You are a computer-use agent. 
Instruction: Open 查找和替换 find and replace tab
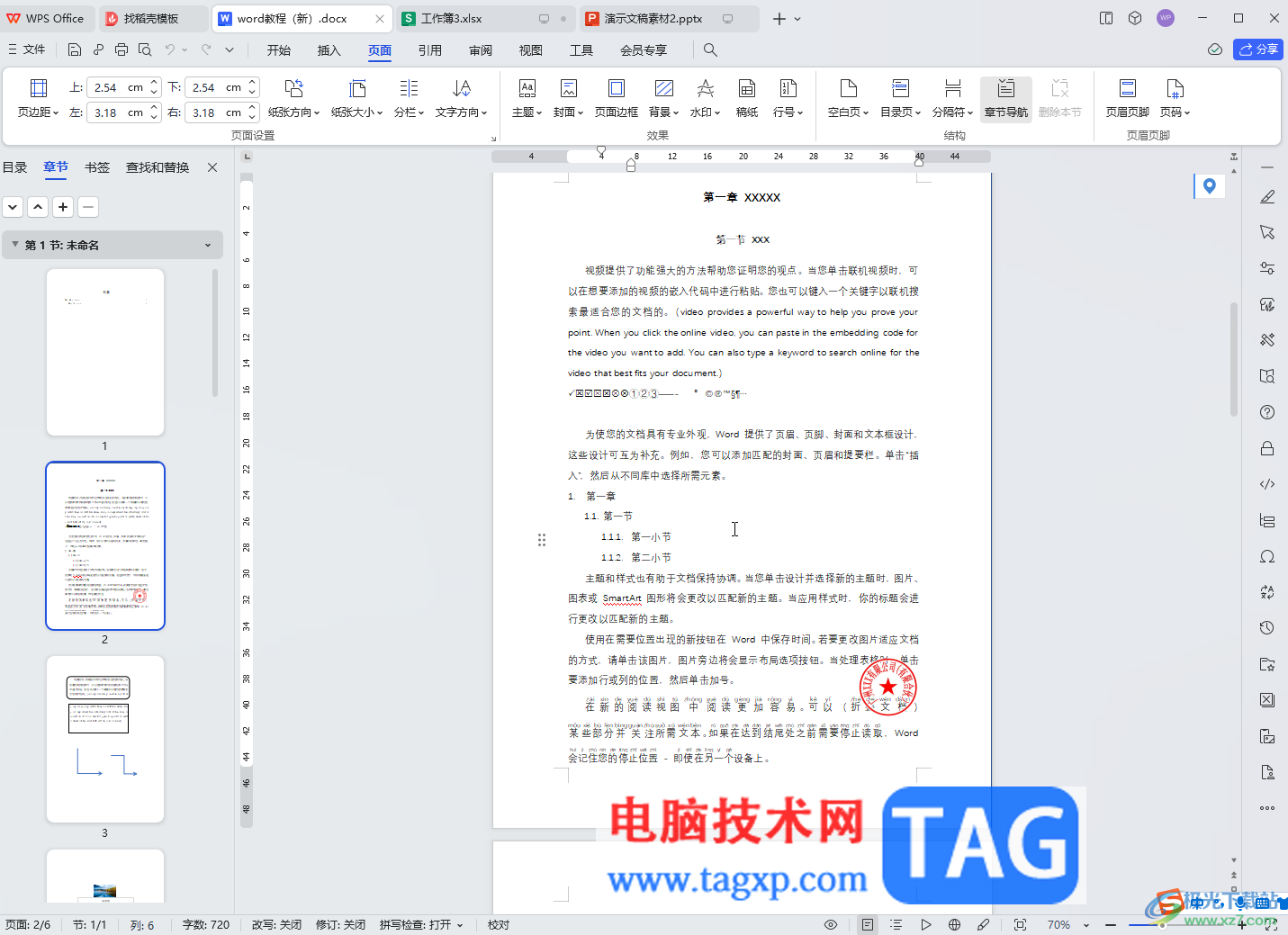(158, 167)
